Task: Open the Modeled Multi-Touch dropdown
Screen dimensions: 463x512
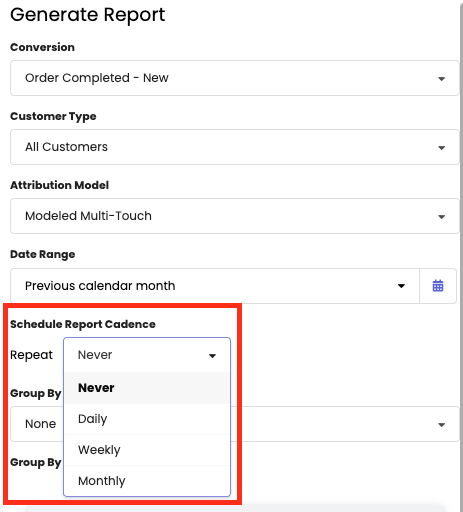Action: click(235, 216)
